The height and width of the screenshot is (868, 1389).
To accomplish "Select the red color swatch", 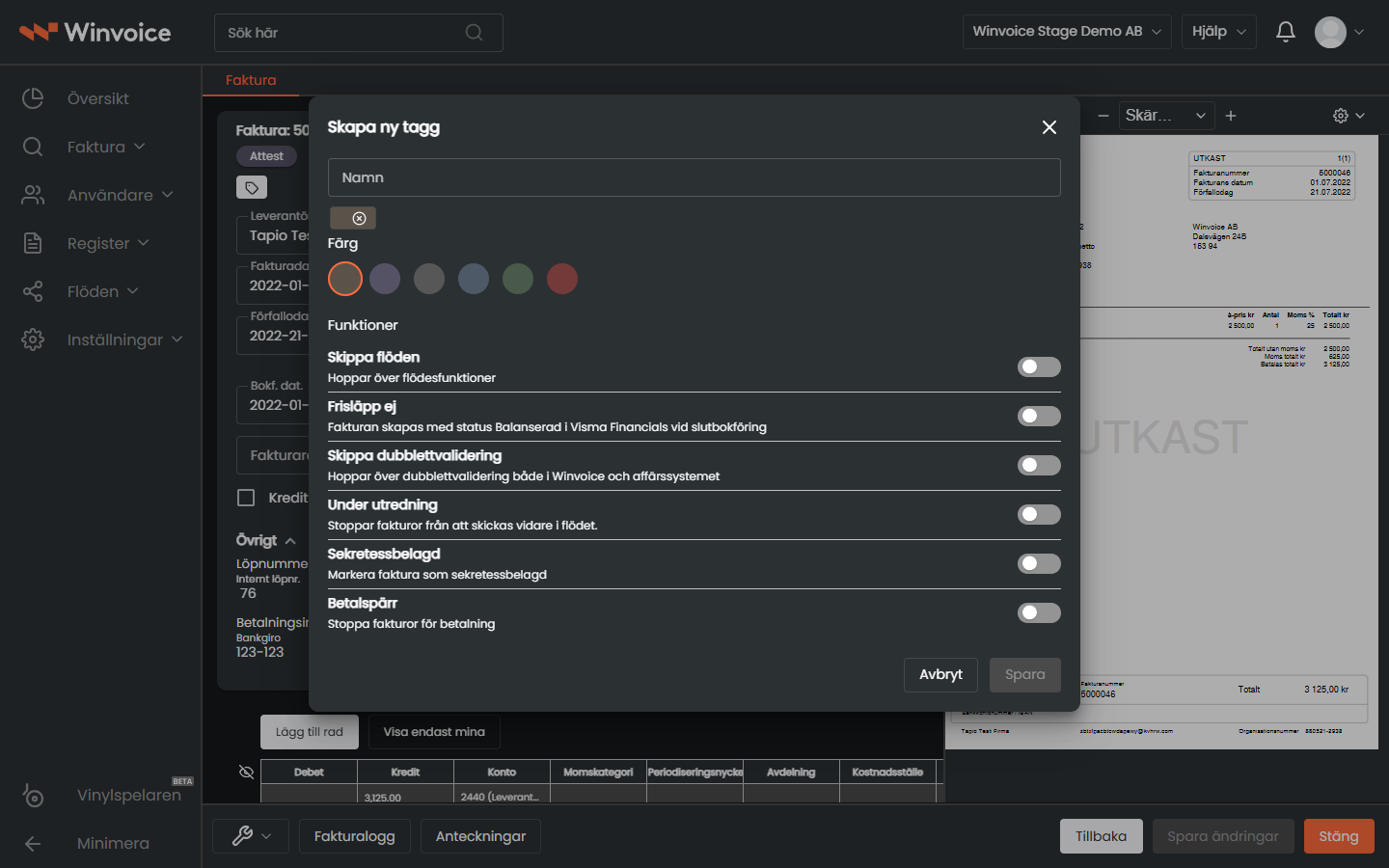I will [x=562, y=279].
